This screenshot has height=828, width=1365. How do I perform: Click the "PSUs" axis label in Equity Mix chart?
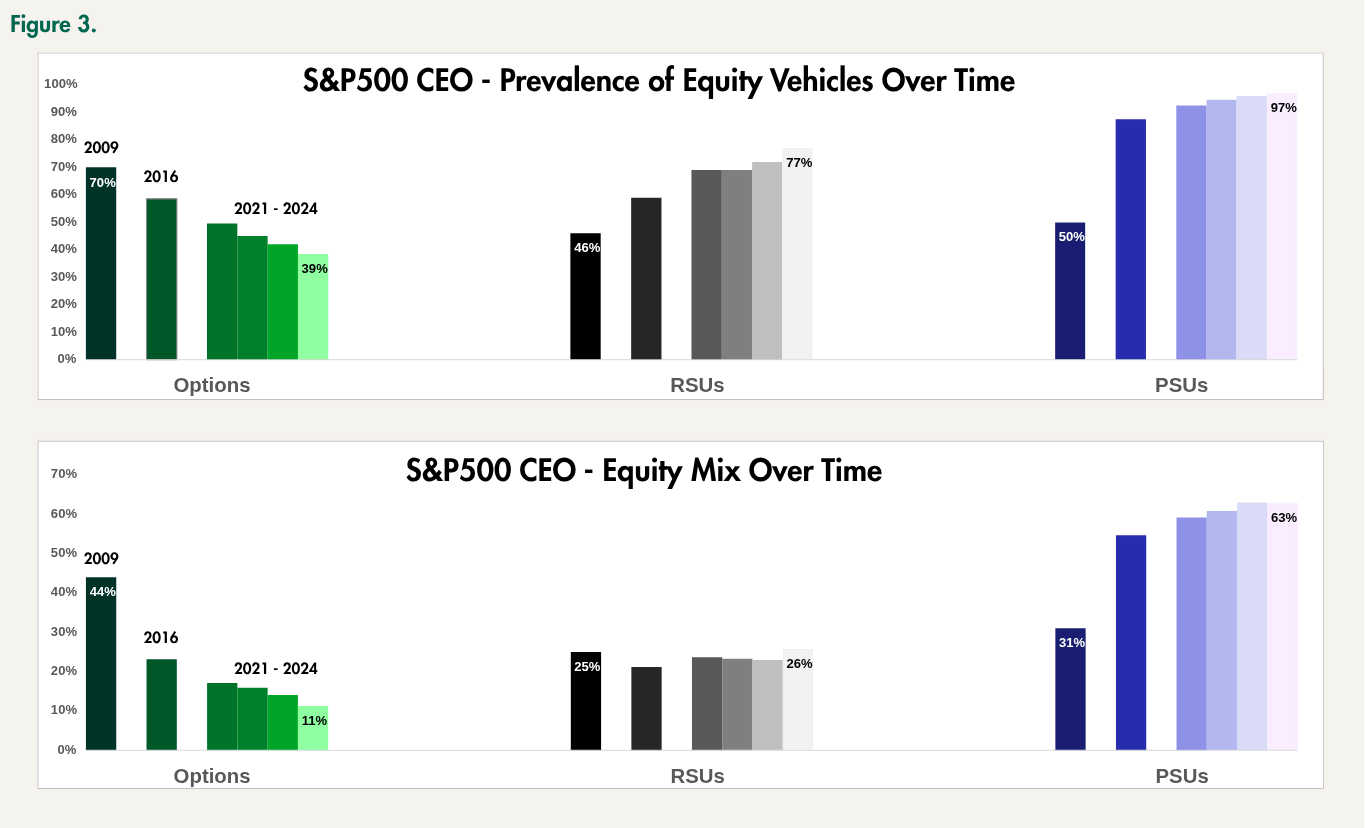point(1182,776)
